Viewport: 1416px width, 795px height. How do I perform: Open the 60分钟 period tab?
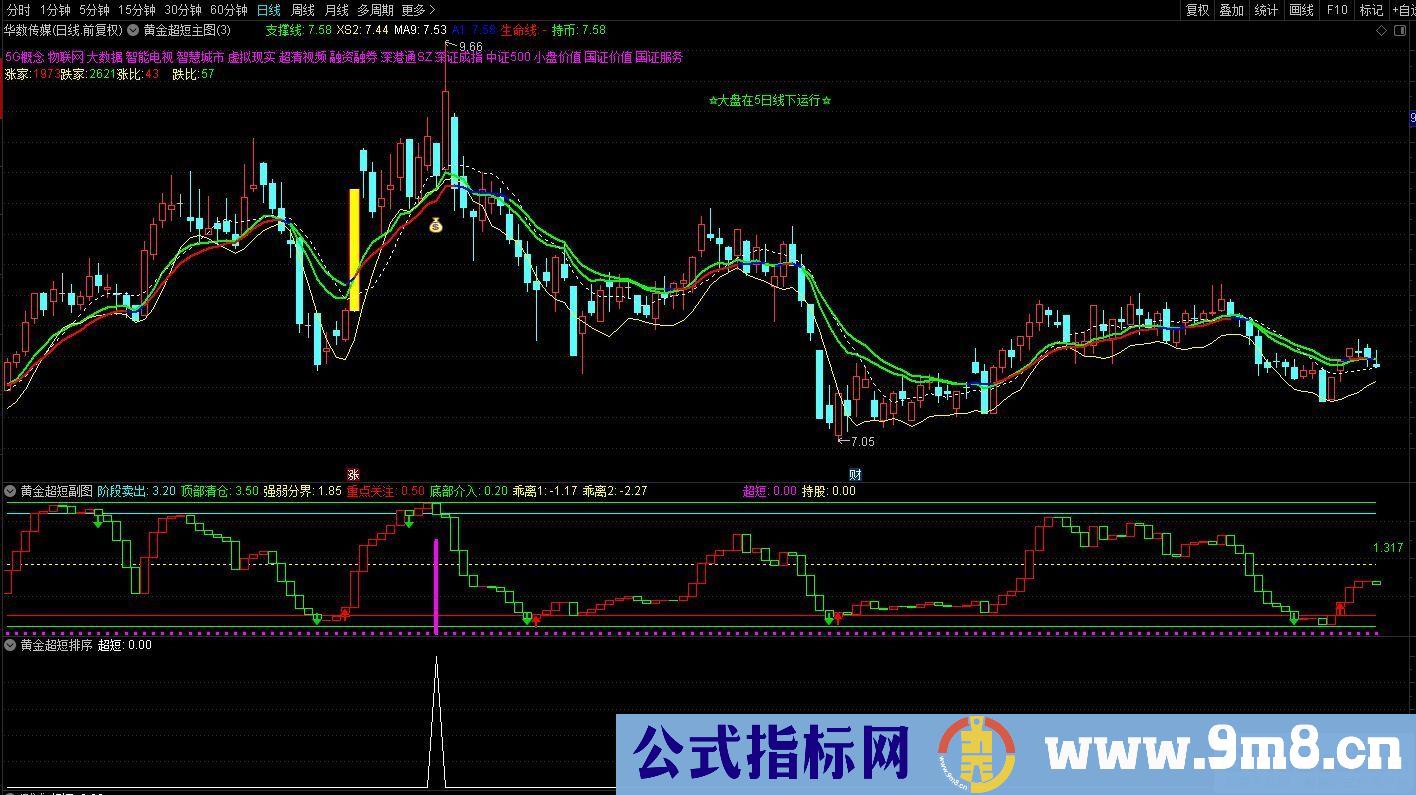coord(229,10)
